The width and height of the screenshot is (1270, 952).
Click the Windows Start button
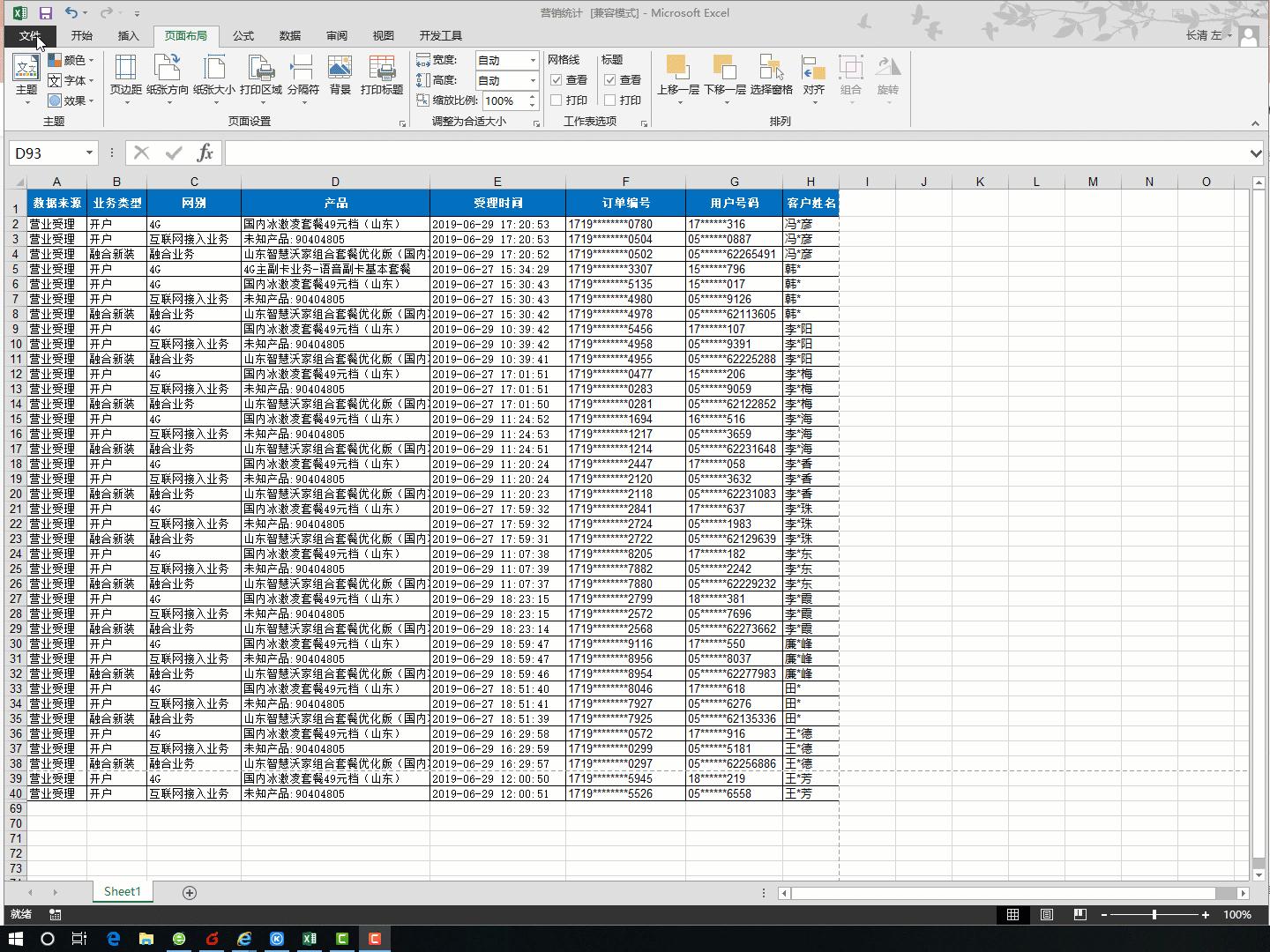tap(16, 939)
